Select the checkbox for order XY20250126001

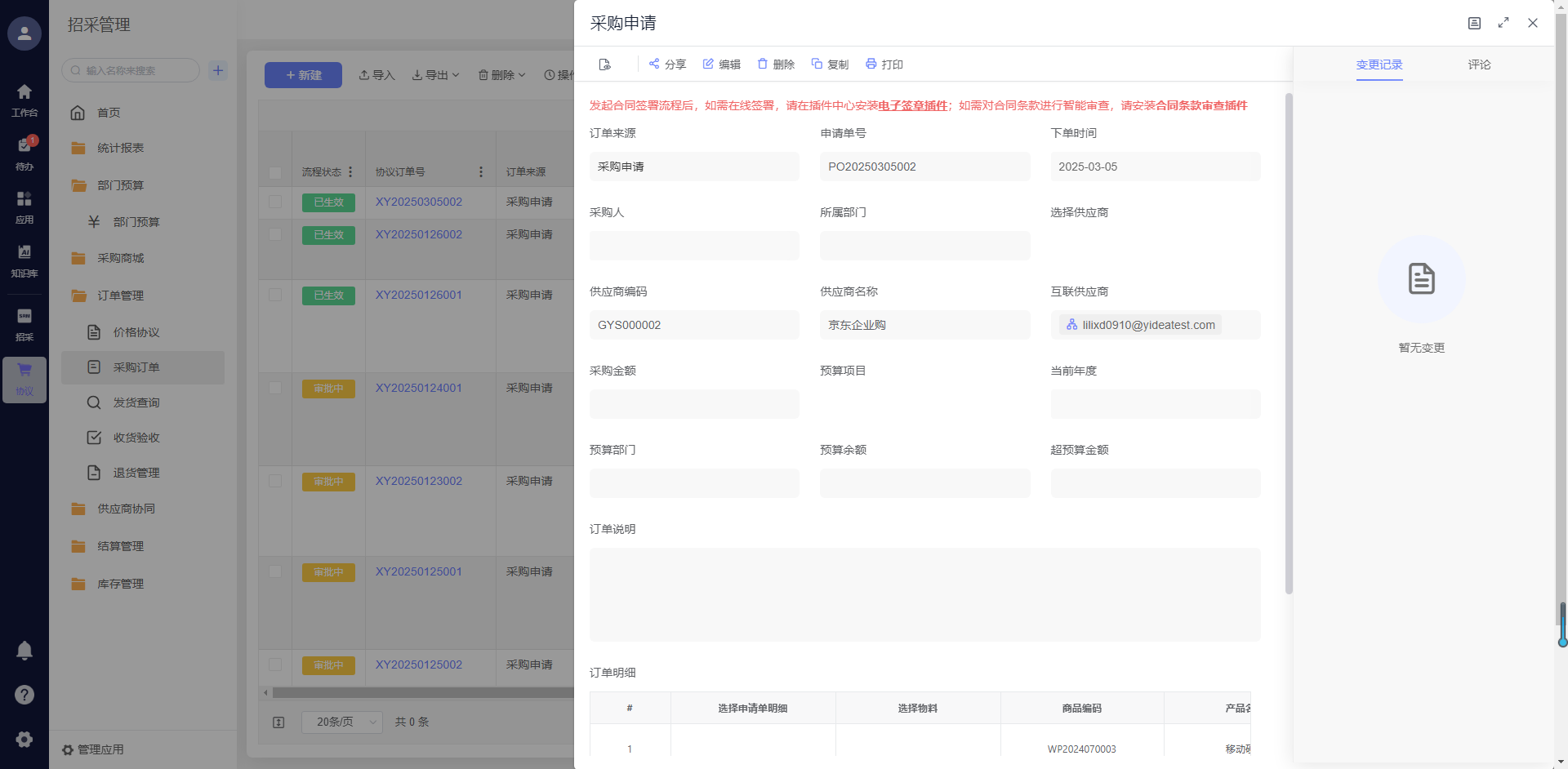click(275, 295)
